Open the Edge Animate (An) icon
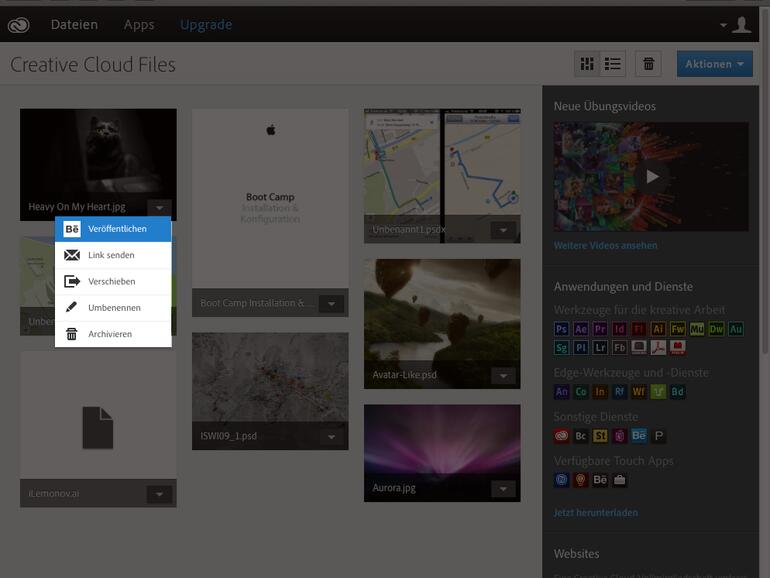The image size is (770, 578). coord(561,391)
